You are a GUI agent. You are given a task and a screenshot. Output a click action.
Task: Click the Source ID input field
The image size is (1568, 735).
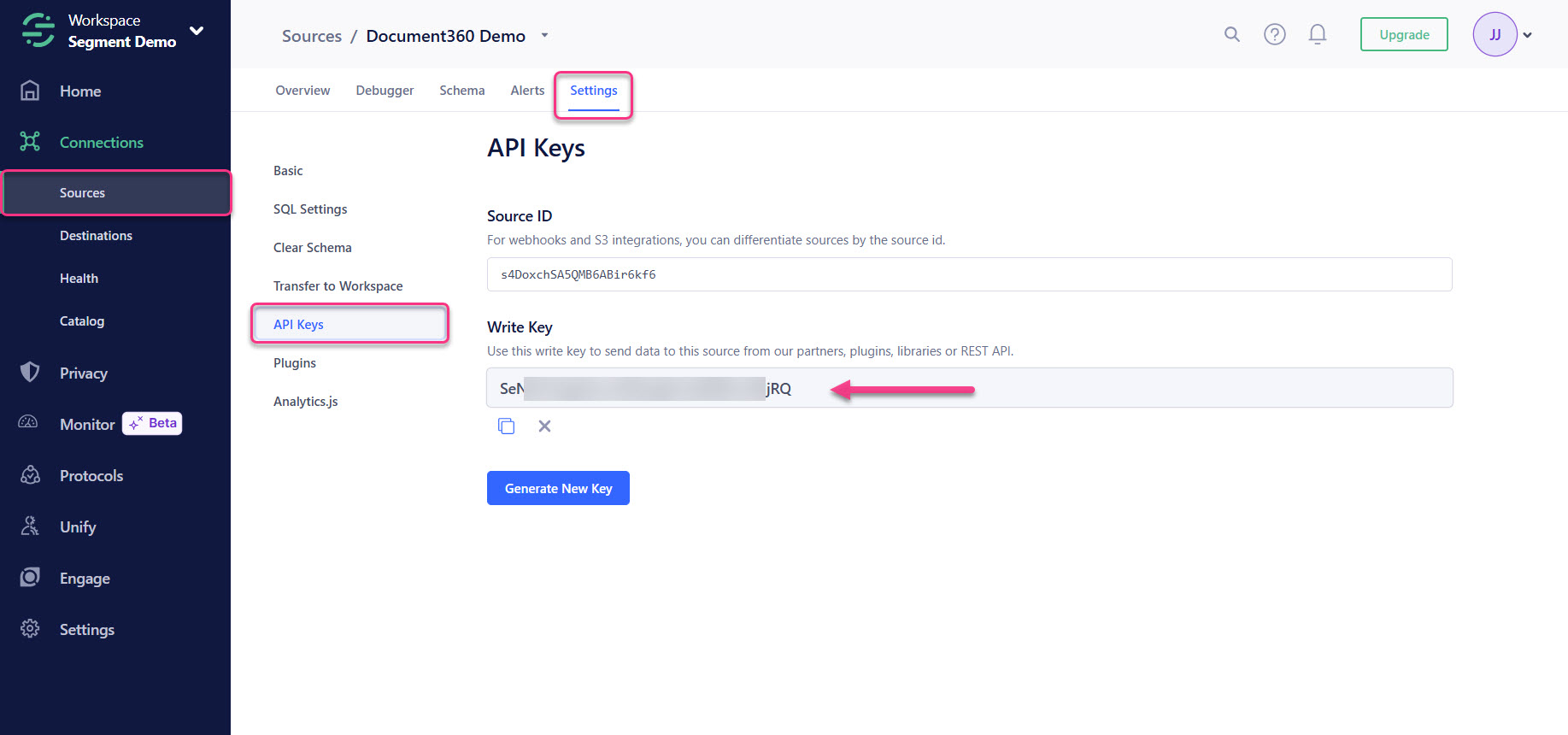(969, 274)
